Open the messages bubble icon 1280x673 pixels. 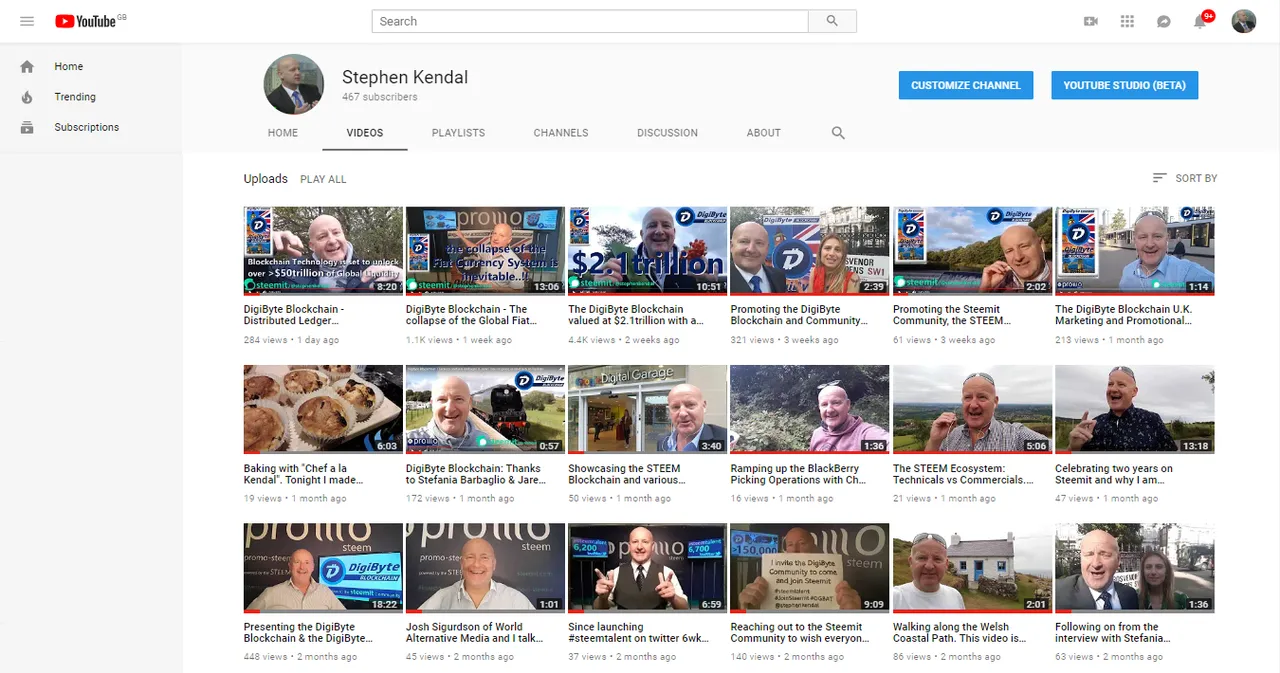pos(1164,21)
